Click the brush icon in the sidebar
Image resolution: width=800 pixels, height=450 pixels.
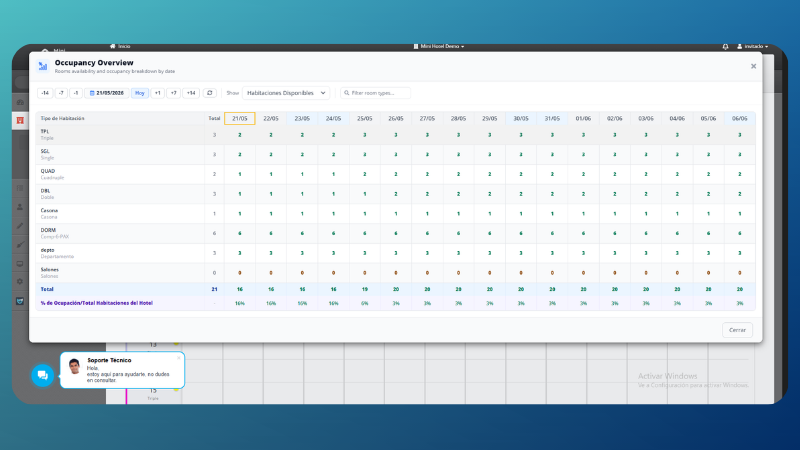20,245
